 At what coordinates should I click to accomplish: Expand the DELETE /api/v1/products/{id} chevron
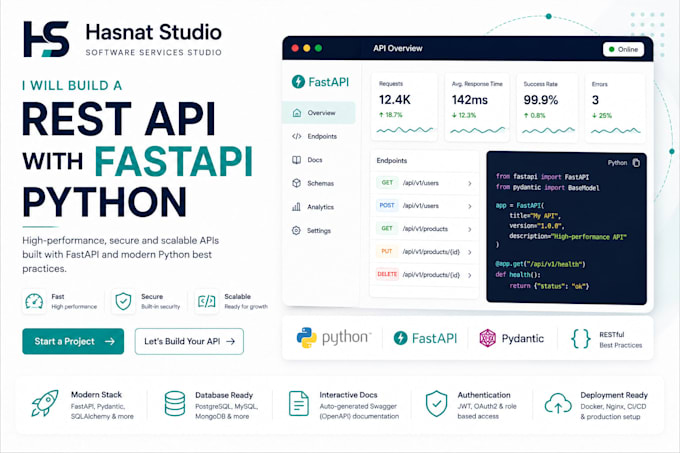point(470,275)
